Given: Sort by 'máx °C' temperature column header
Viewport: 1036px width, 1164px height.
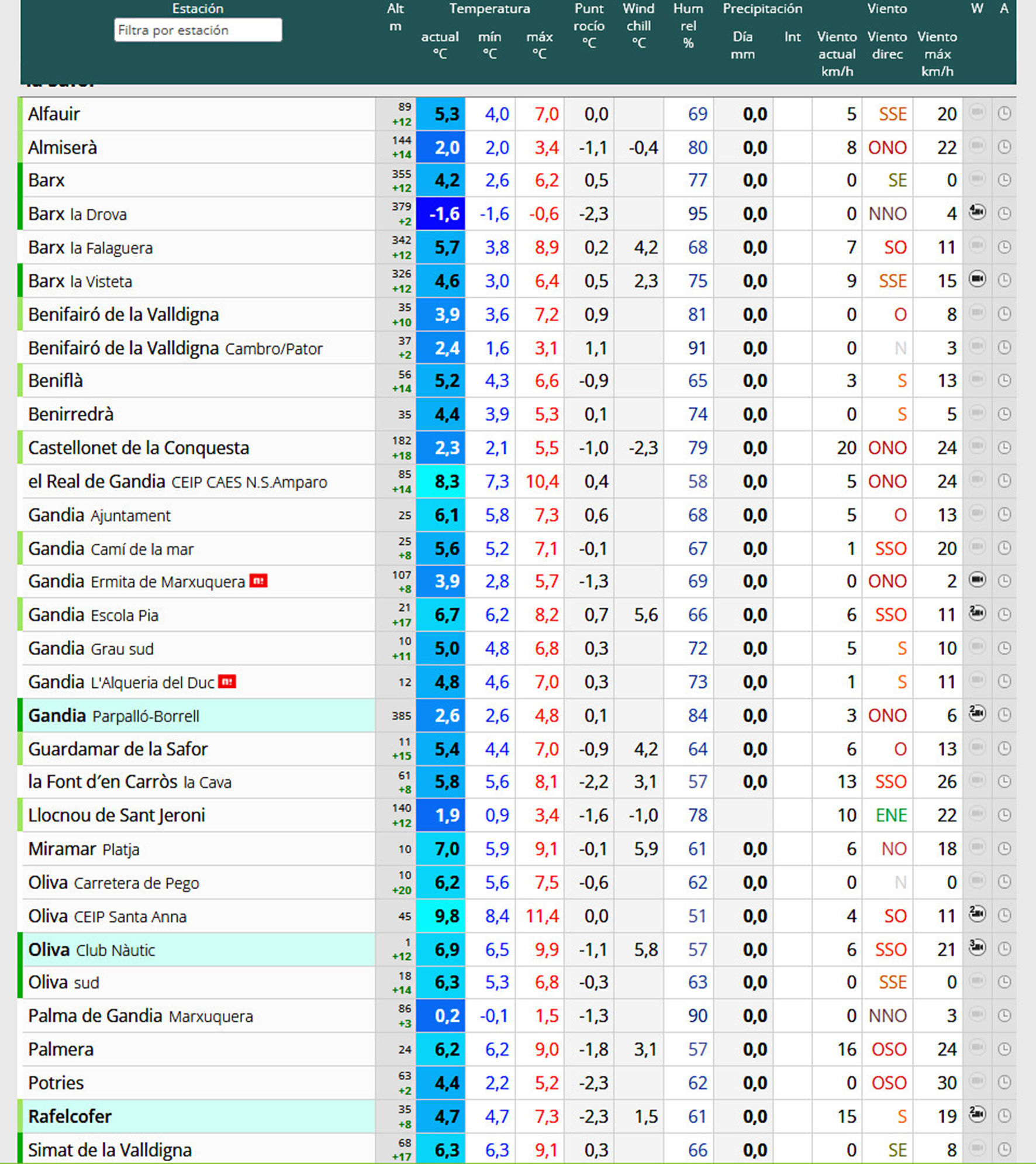Looking at the screenshot, I should [539, 45].
